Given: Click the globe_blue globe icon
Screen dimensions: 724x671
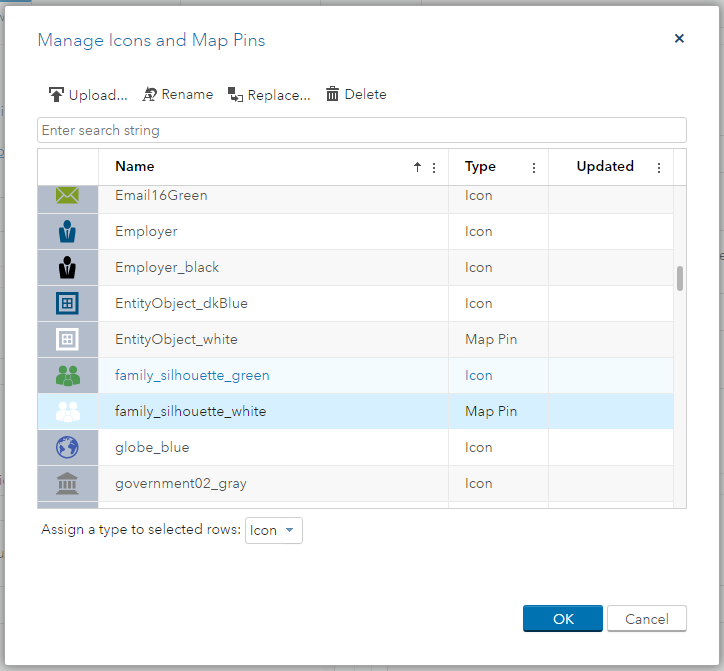Looking at the screenshot, I should click(68, 448).
